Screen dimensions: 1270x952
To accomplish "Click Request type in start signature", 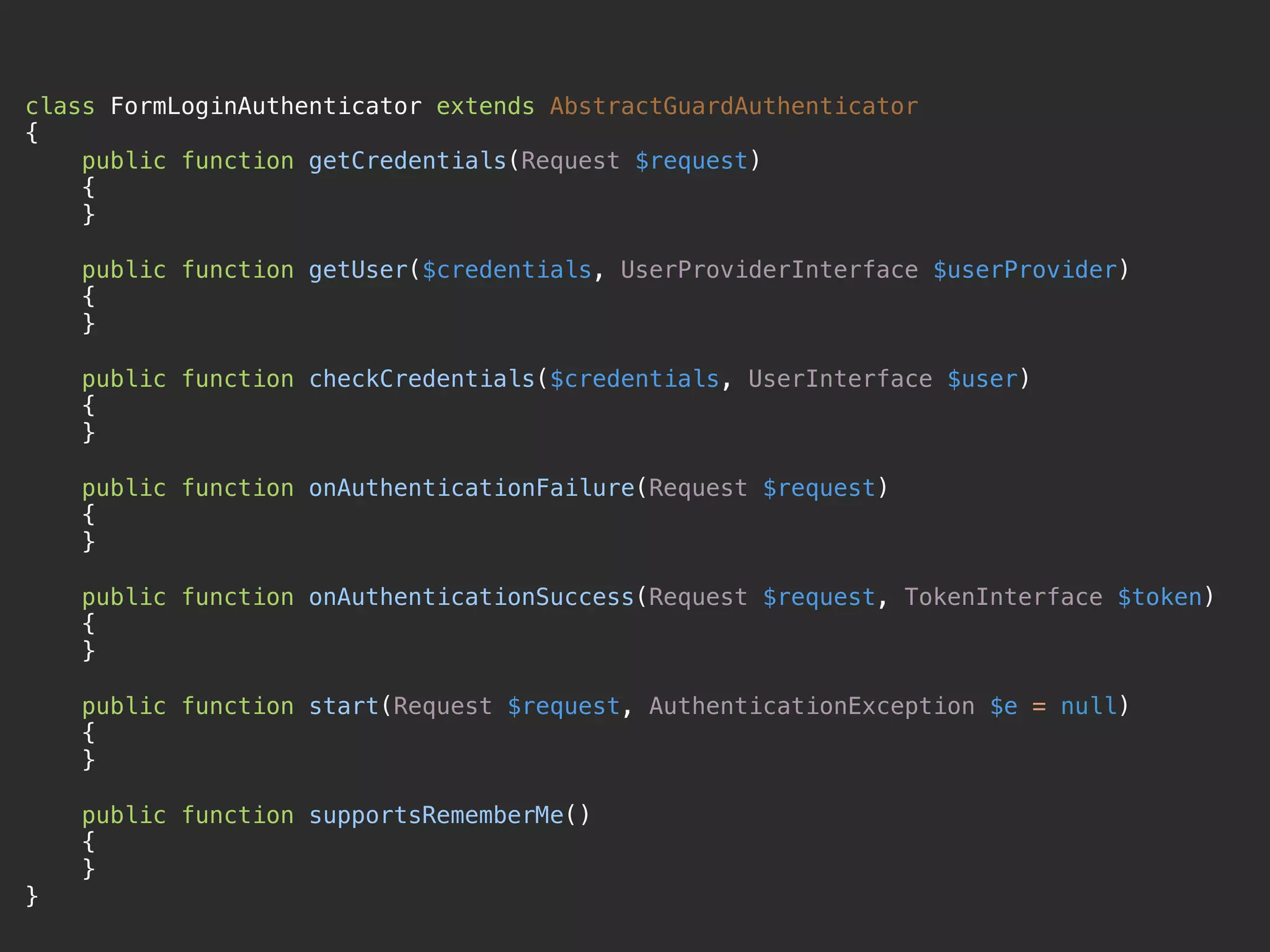I will point(443,706).
